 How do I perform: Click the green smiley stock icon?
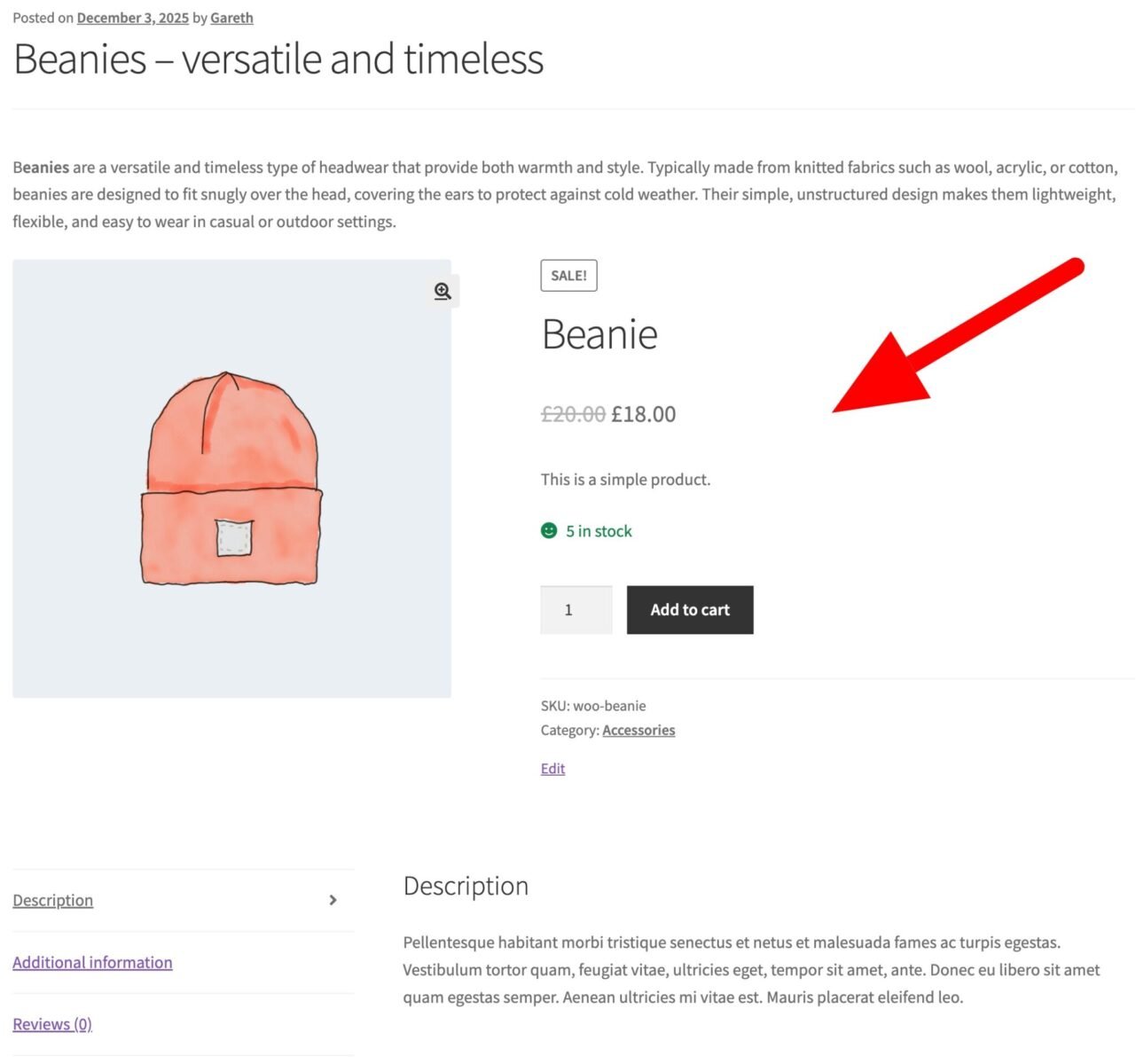550,530
